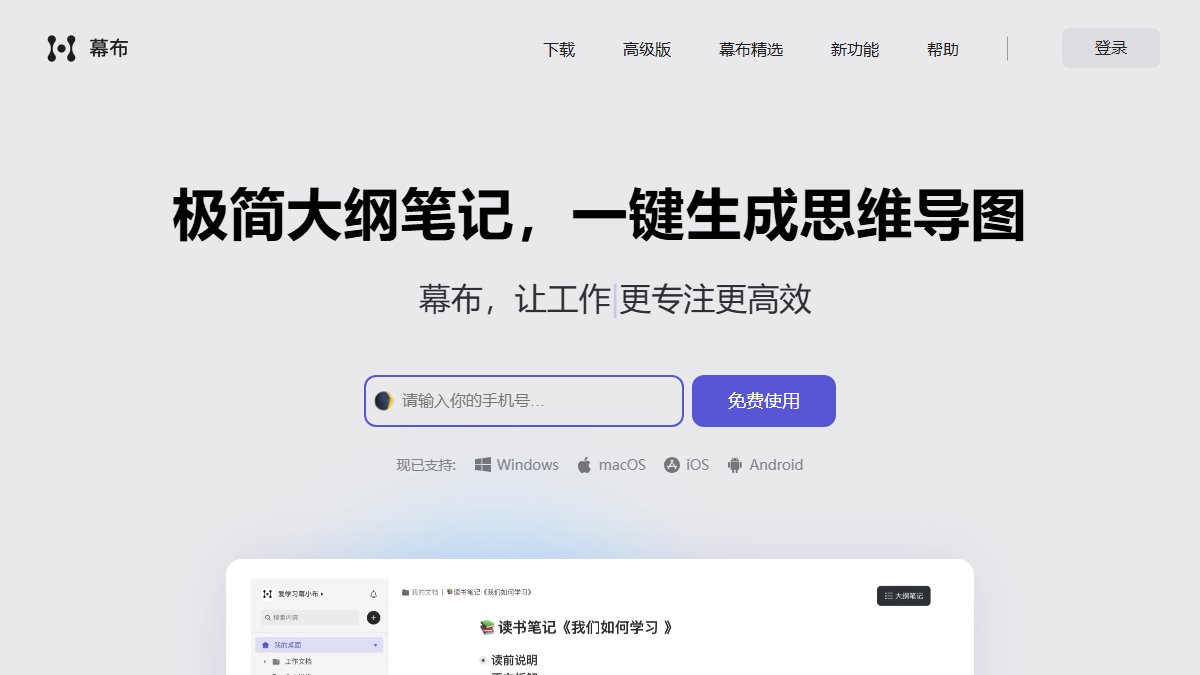Open the 高级版 page
Image resolution: width=1200 pixels, height=675 pixels.
(x=647, y=49)
